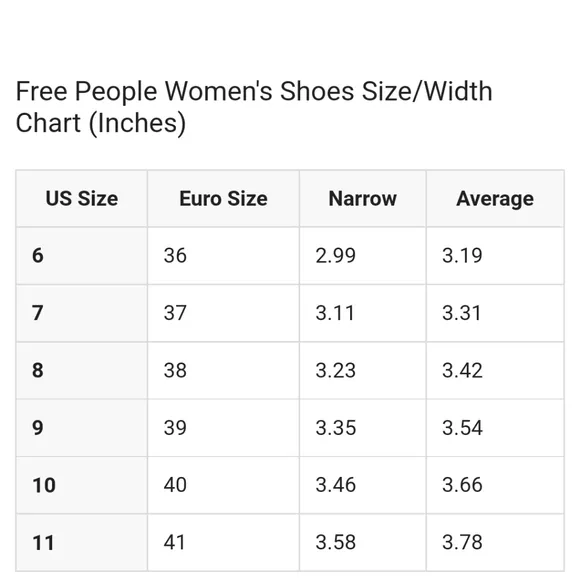This screenshot has width=580, height=580.
Task: Select US size 9 row label
Action: [x=82, y=428]
